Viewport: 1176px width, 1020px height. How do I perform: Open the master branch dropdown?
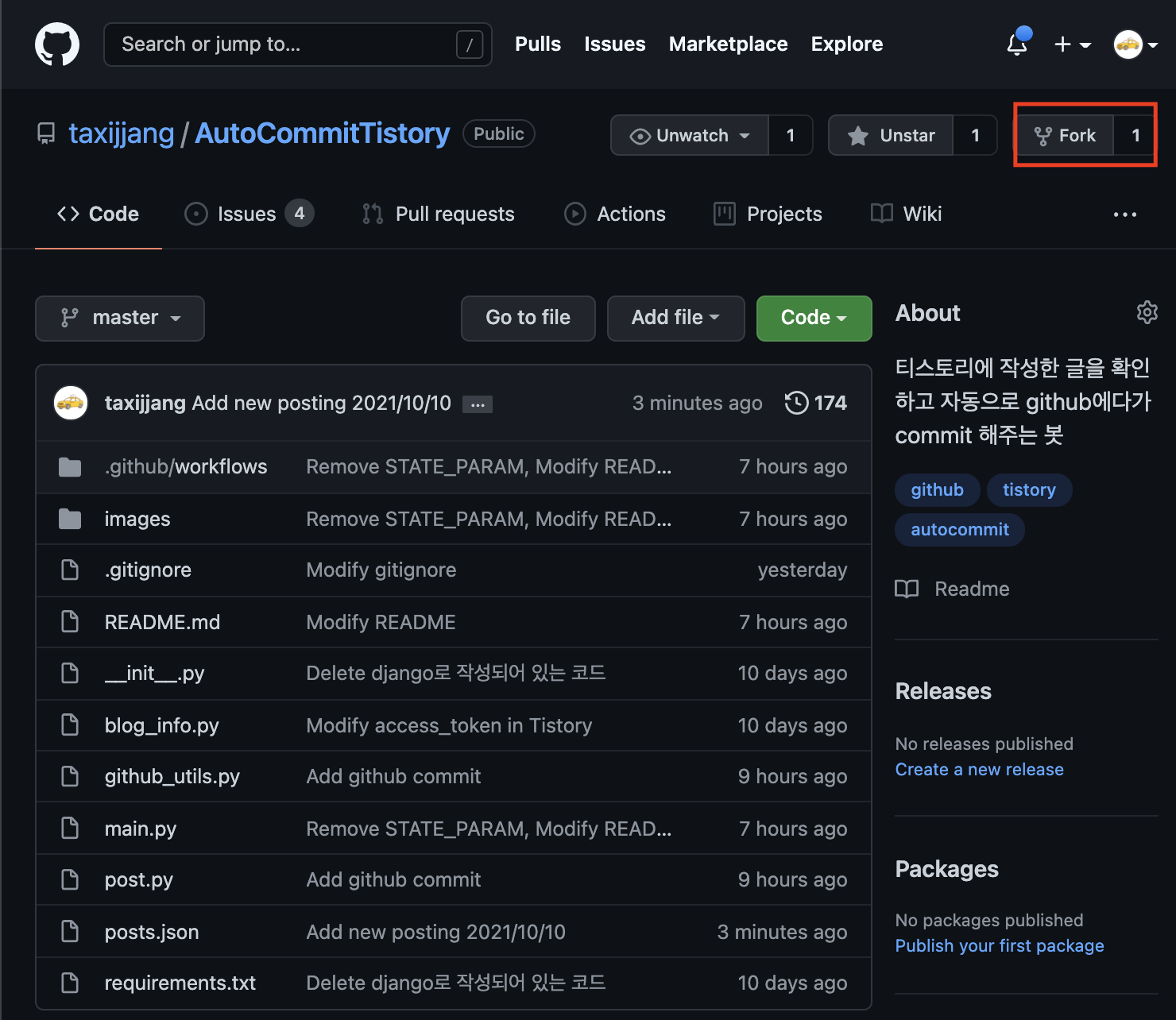tap(120, 318)
